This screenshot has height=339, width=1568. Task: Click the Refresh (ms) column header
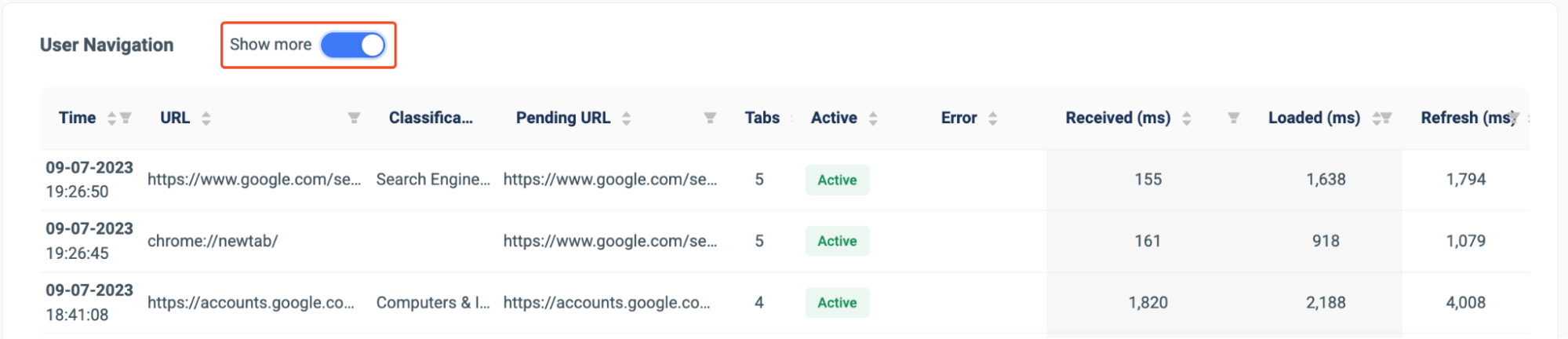tap(1468, 118)
